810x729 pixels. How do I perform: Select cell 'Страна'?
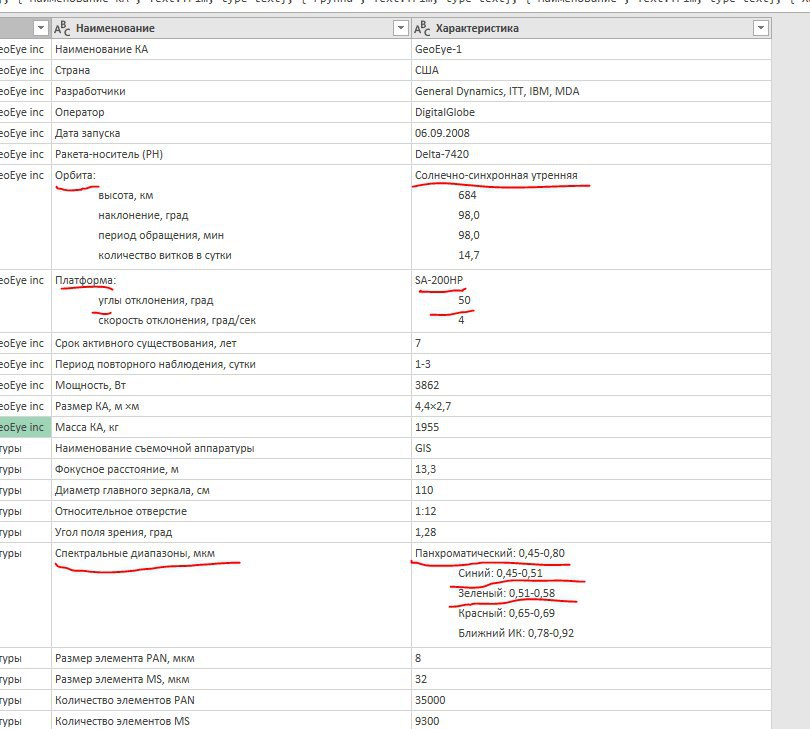pos(231,70)
